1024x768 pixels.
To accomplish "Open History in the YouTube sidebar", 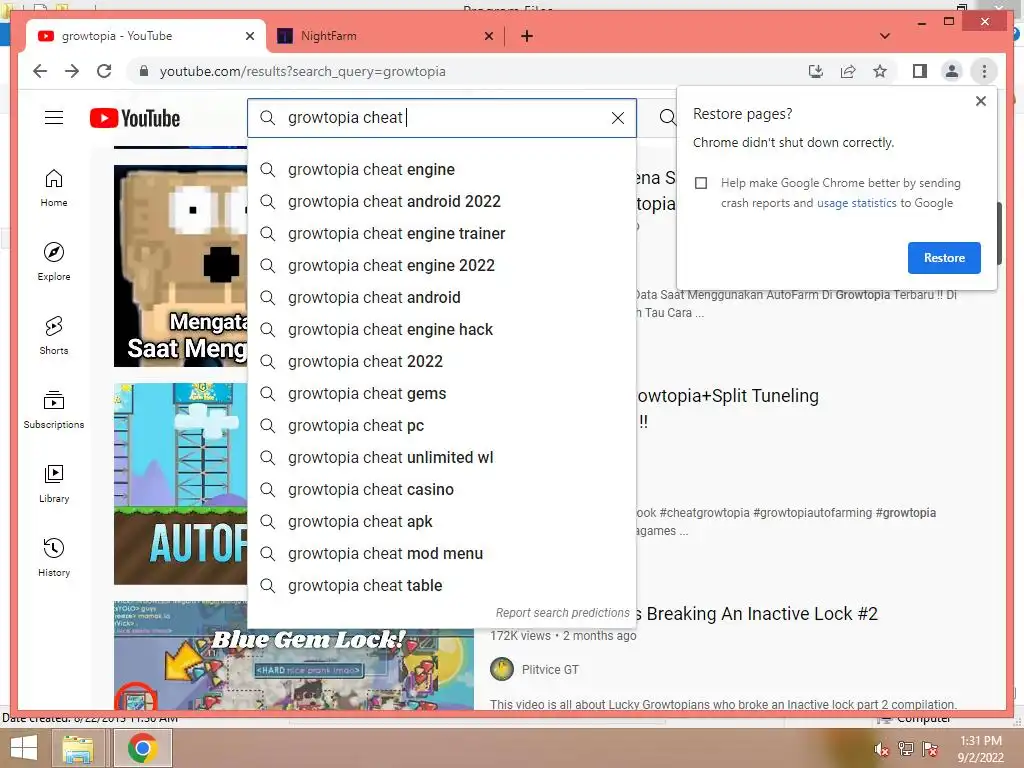I will coord(54,557).
